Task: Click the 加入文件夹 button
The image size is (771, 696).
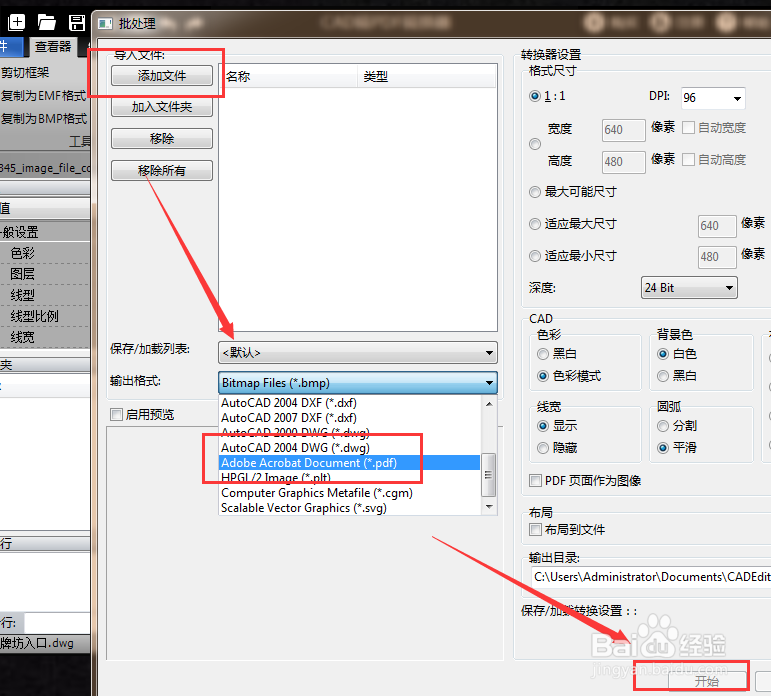Action: coord(162,107)
